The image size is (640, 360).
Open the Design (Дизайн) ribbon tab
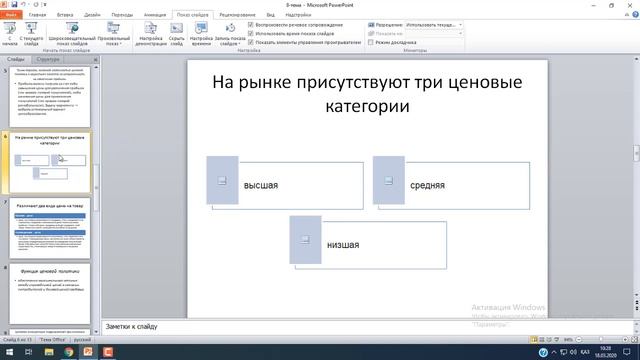coord(92,15)
